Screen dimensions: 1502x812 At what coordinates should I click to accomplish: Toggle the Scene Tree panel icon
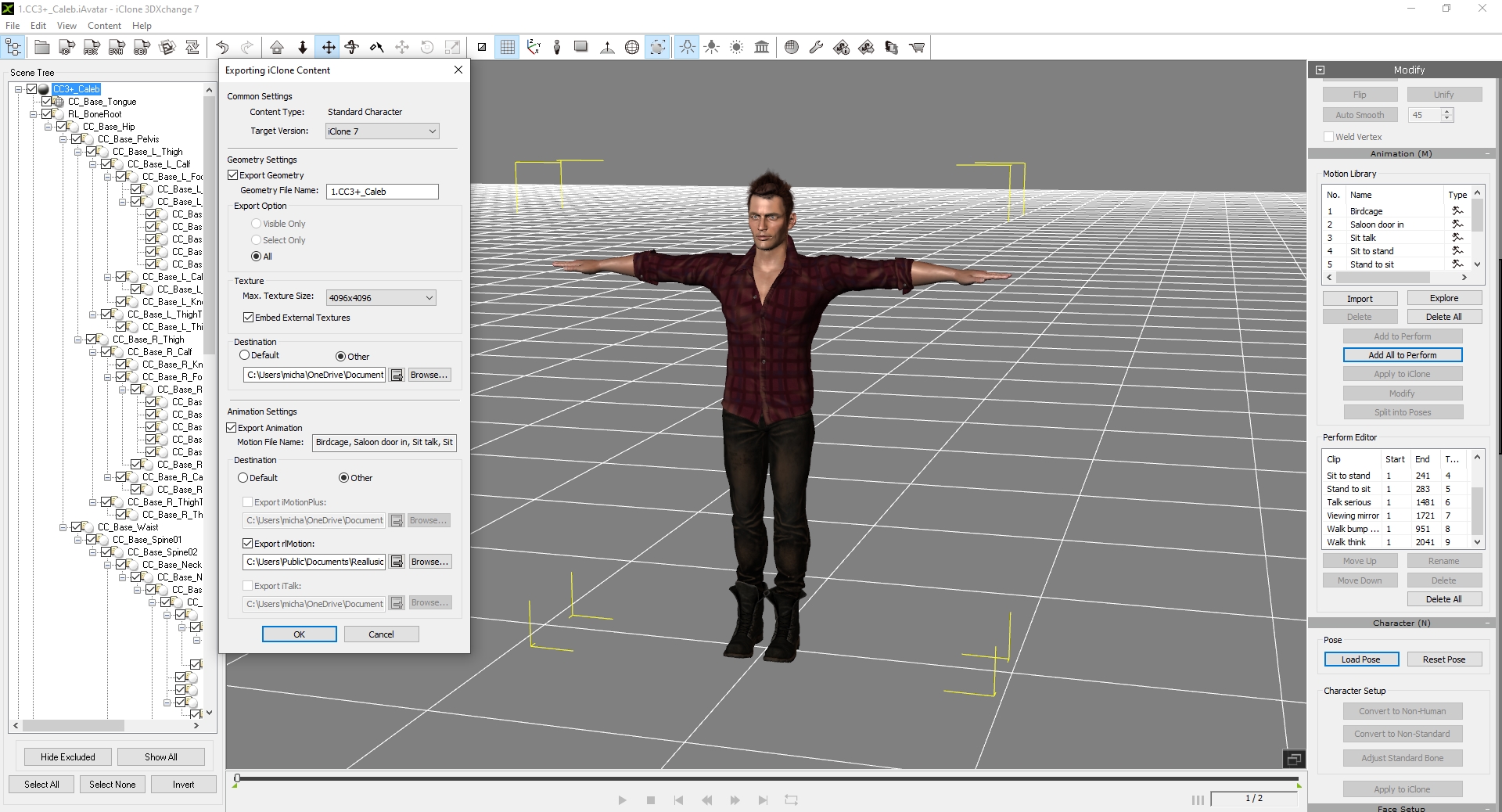(14, 48)
